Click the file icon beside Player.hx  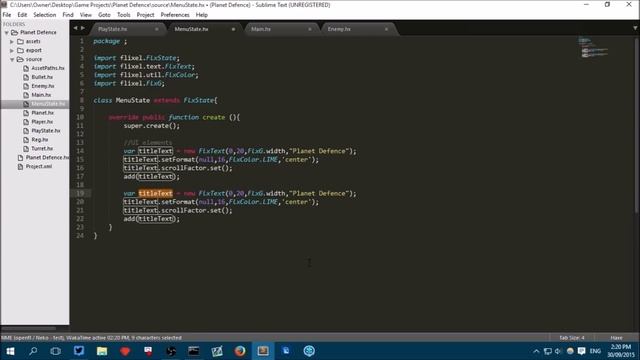(26, 122)
